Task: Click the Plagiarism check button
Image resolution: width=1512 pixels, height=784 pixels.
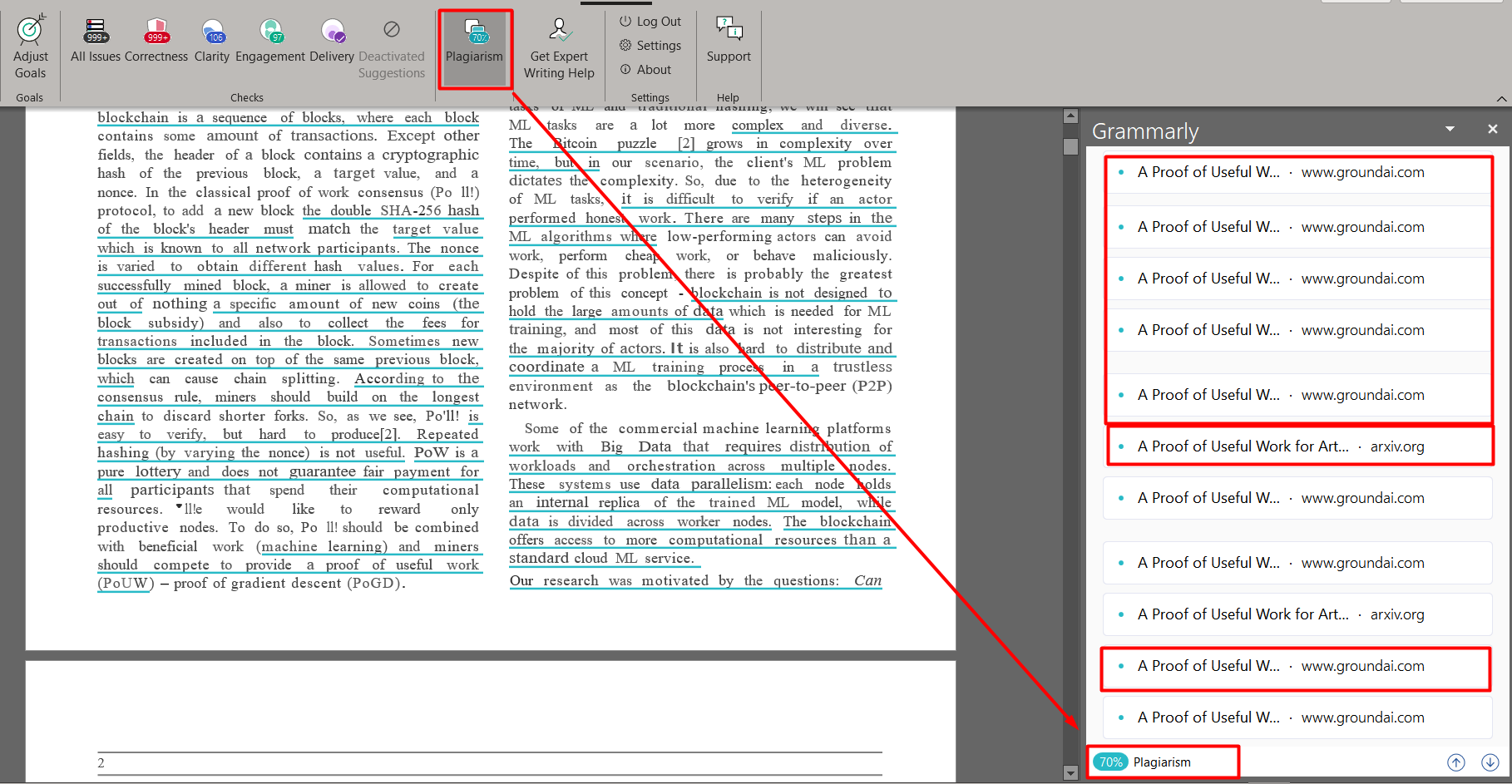Action: [x=474, y=48]
